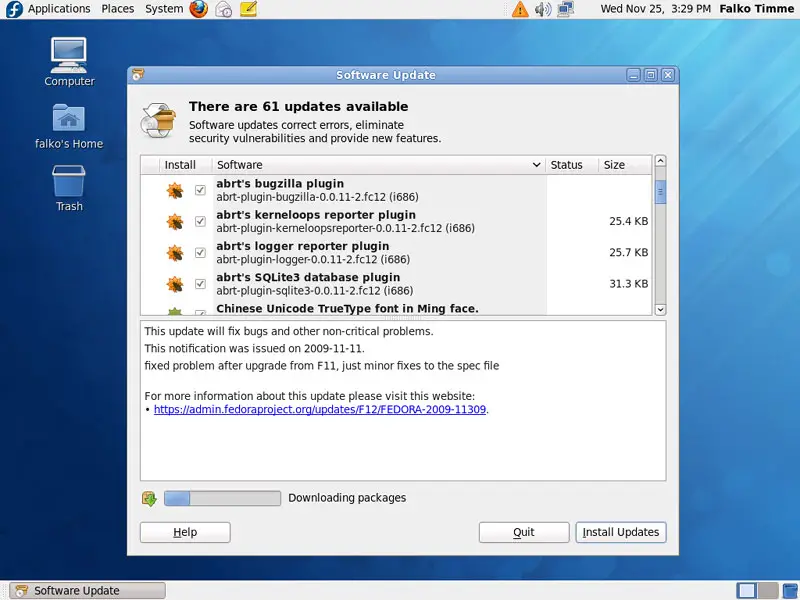Click the package box icon beside updates heading
The width and height of the screenshot is (800, 600).
[x=158, y=120]
